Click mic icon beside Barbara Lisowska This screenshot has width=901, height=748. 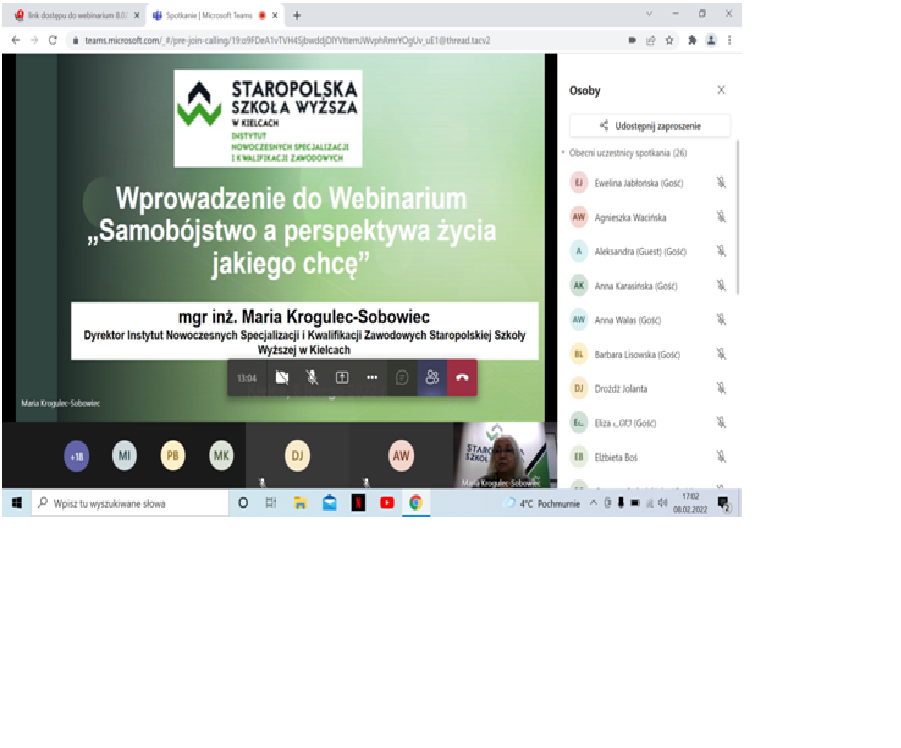point(721,354)
